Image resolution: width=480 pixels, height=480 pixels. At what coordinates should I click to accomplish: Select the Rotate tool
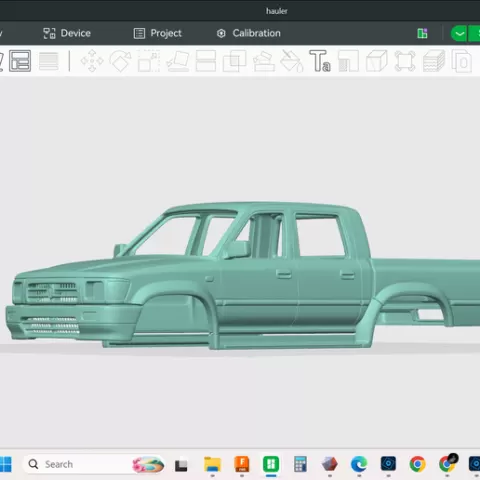120,61
